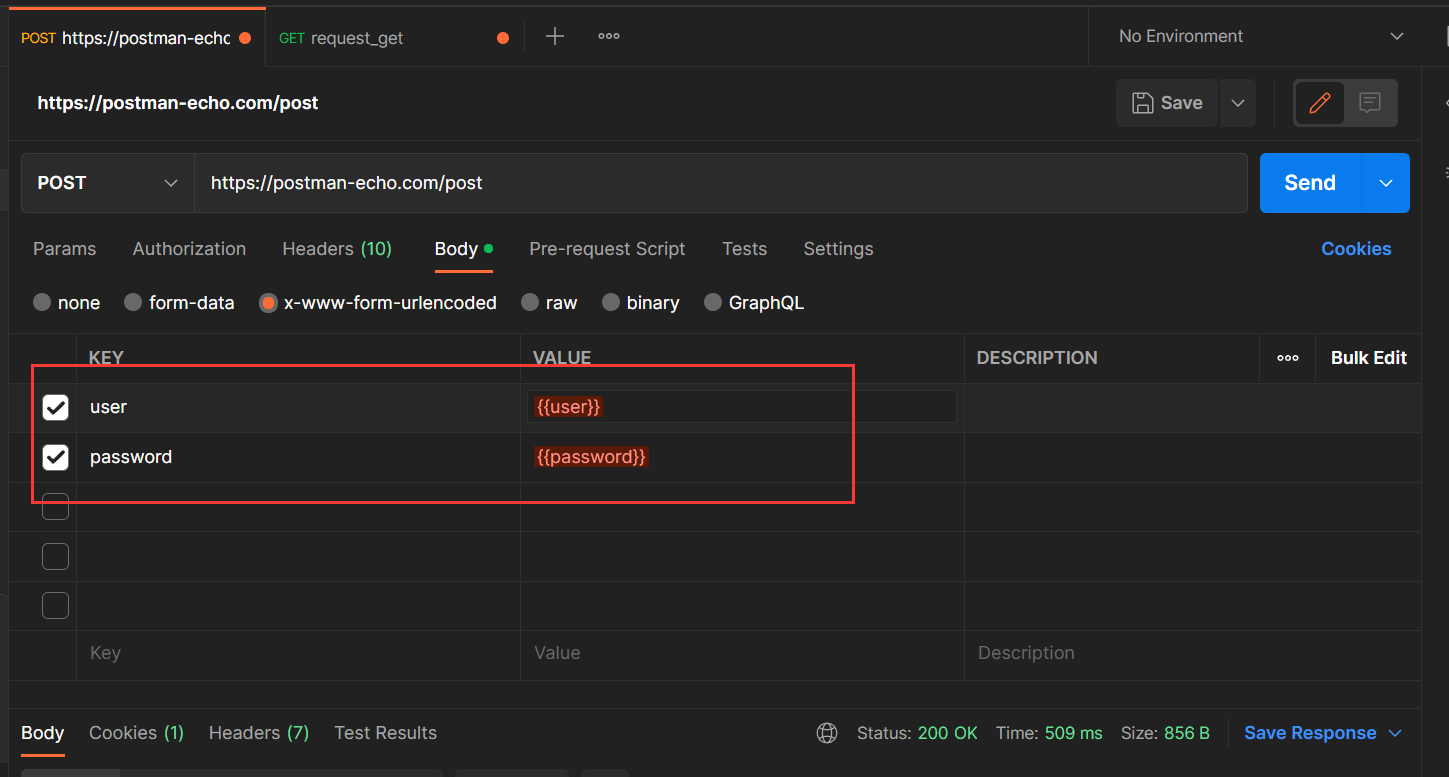This screenshot has width=1449, height=777.
Task: Tick the first empty row checkbox
Action: pyautogui.click(x=55, y=507)
